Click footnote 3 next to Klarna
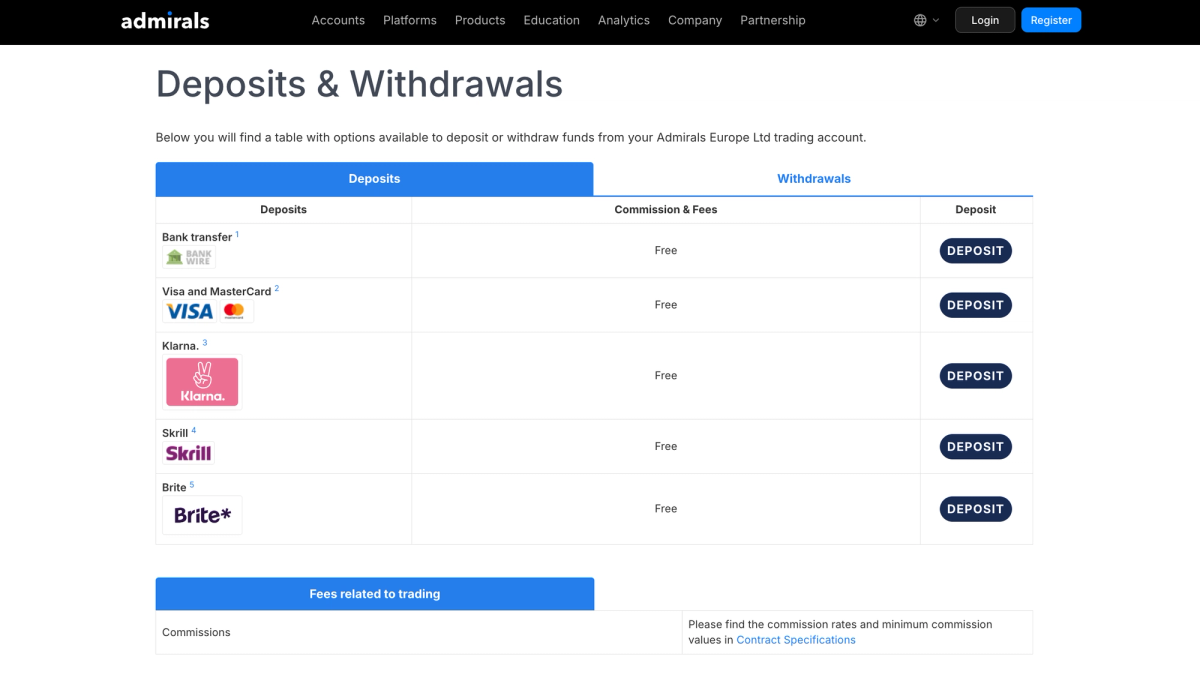1200x675 pixels. (205, 343)
